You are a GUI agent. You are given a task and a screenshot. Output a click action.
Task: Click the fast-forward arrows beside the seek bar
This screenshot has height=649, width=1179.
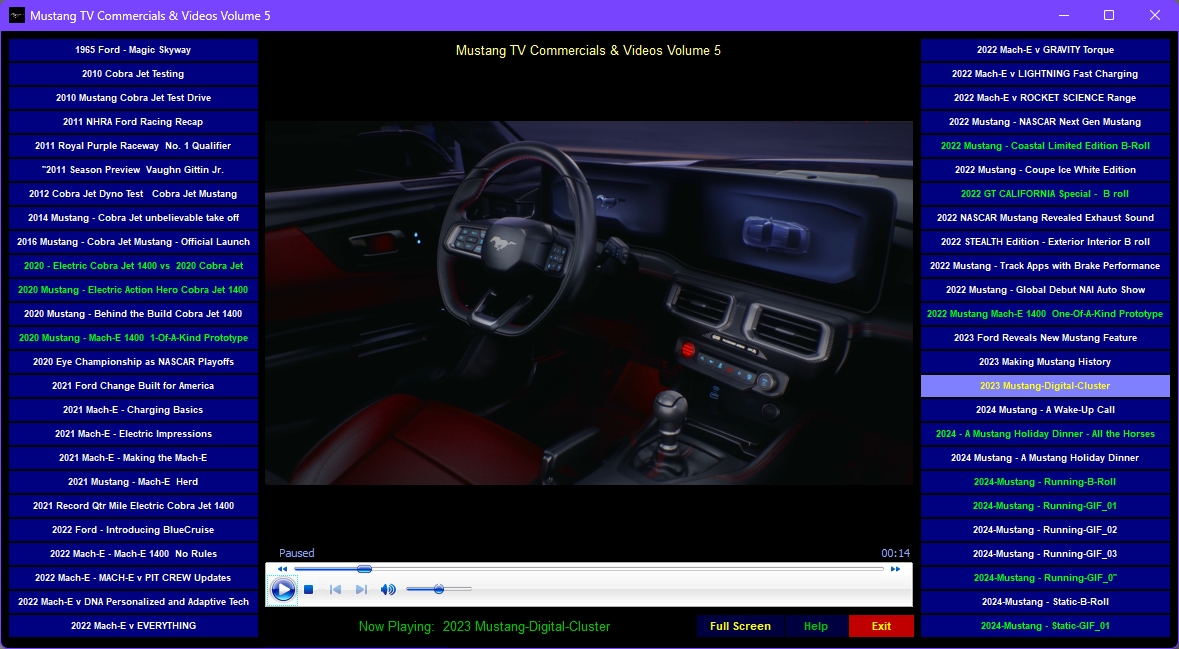(895, 569)
